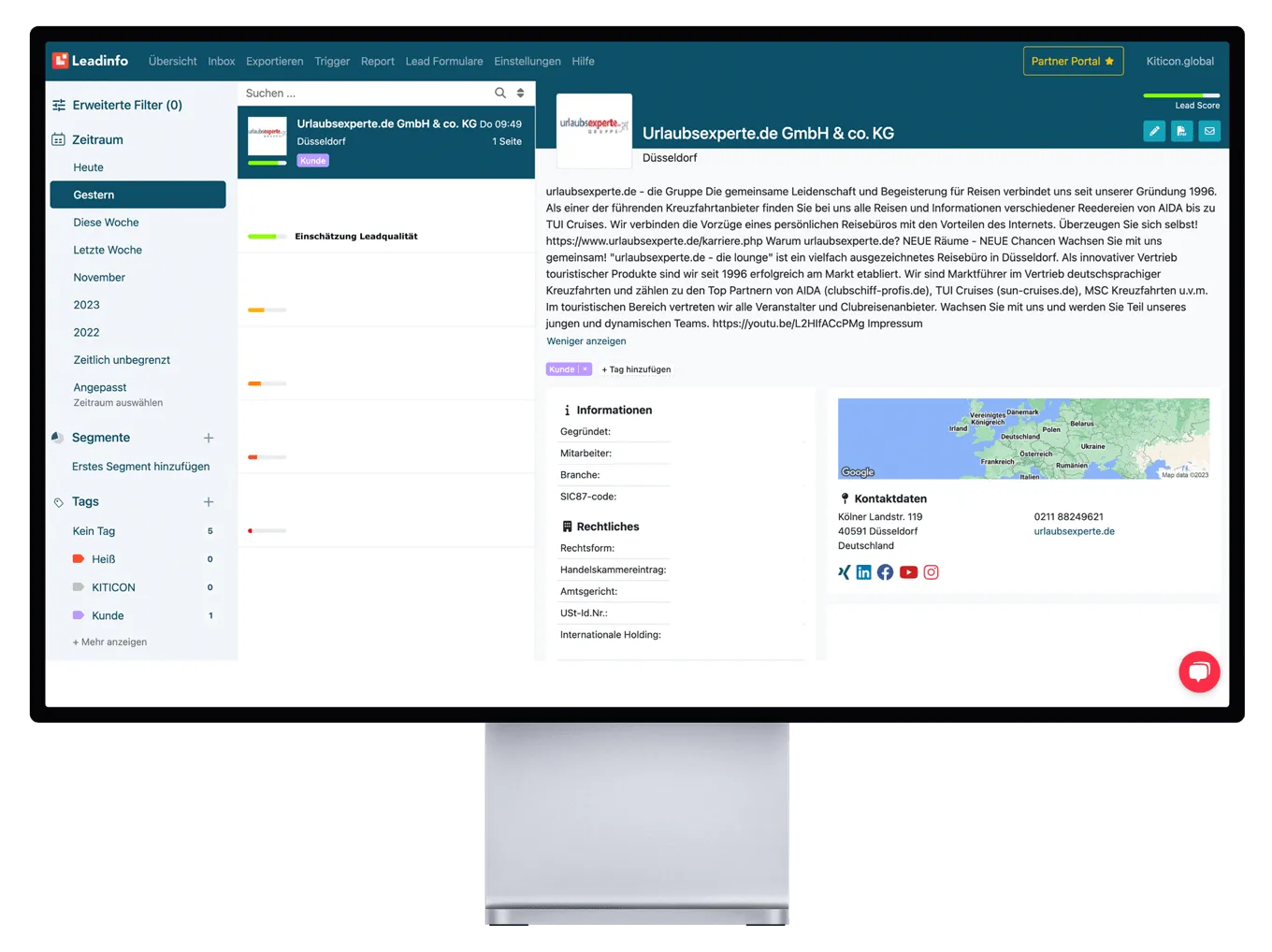Image resolution: width=1272 pixels, height=952 pixels.
Task: Click the gray KITICON tag icon
Action: (x=79, y=586)
